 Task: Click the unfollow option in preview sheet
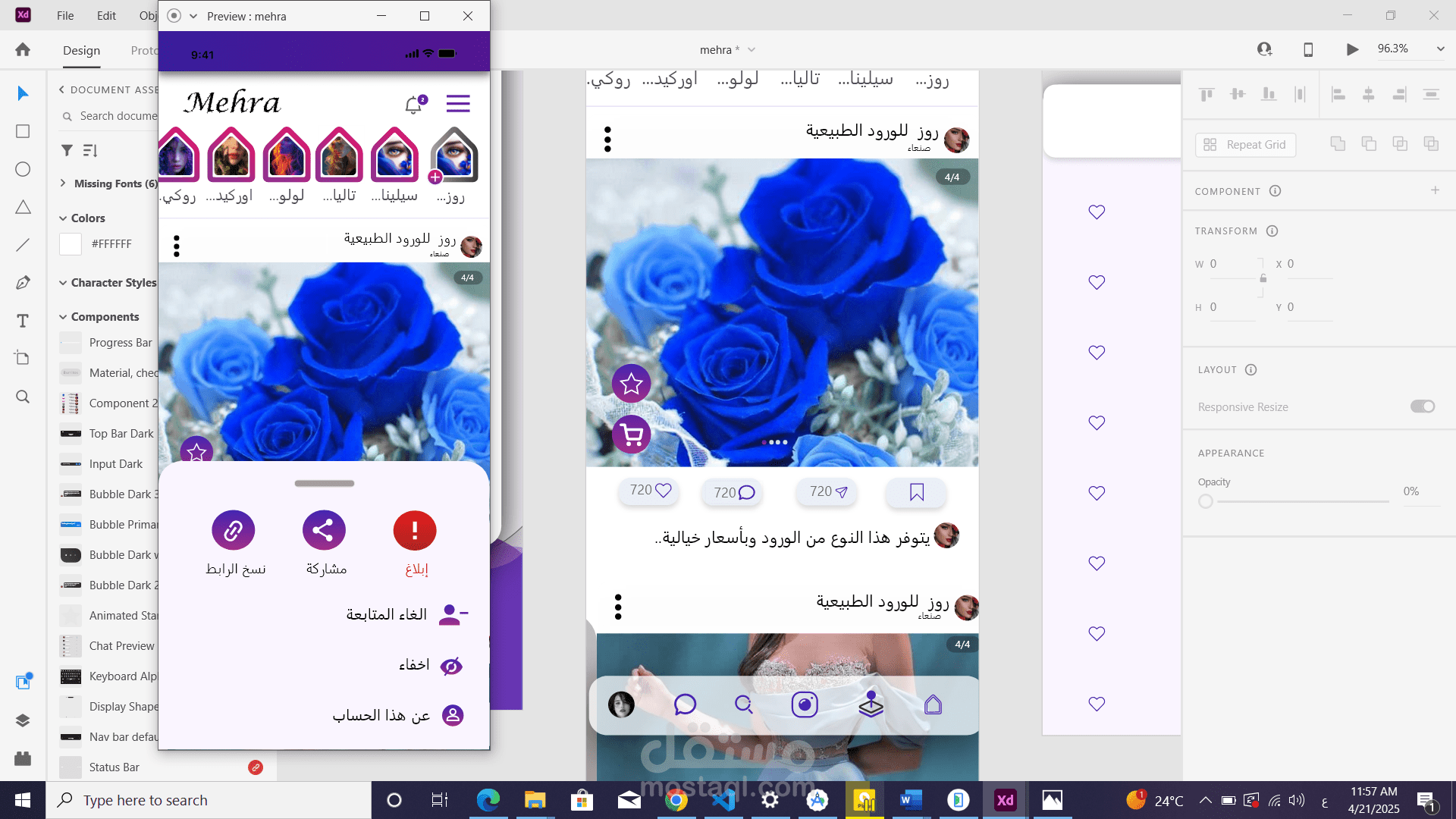click(x=407, y=614)
